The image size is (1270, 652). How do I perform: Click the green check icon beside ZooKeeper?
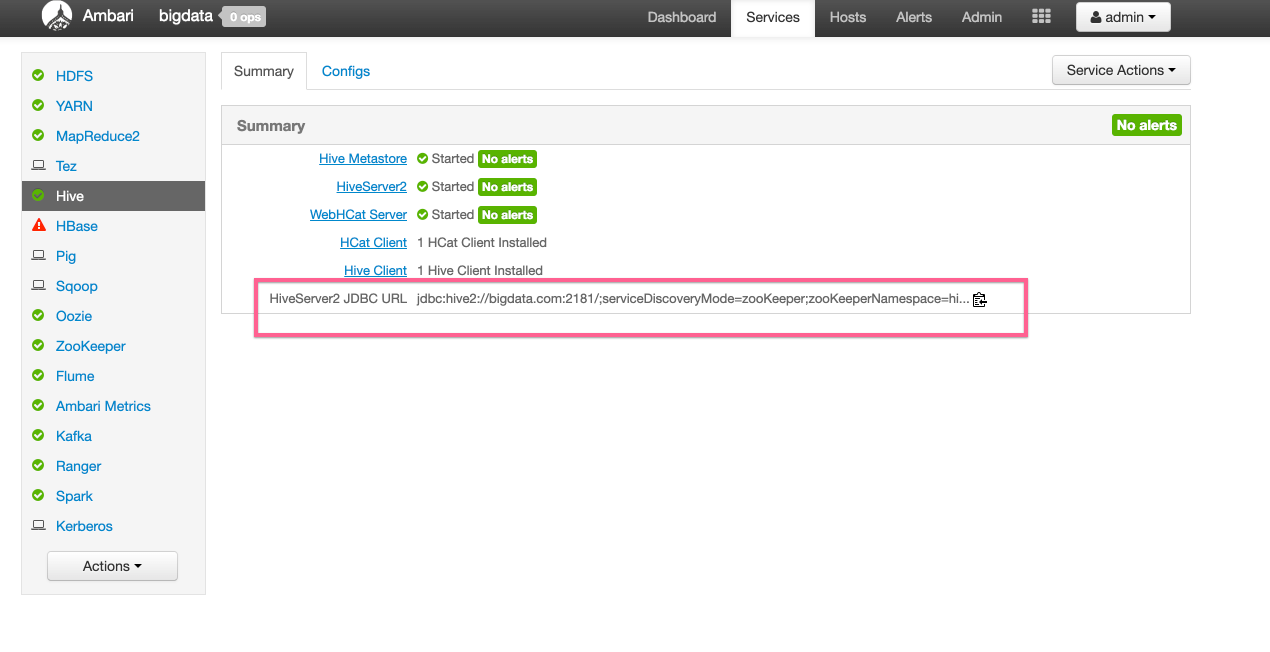(x=38, y=346)
